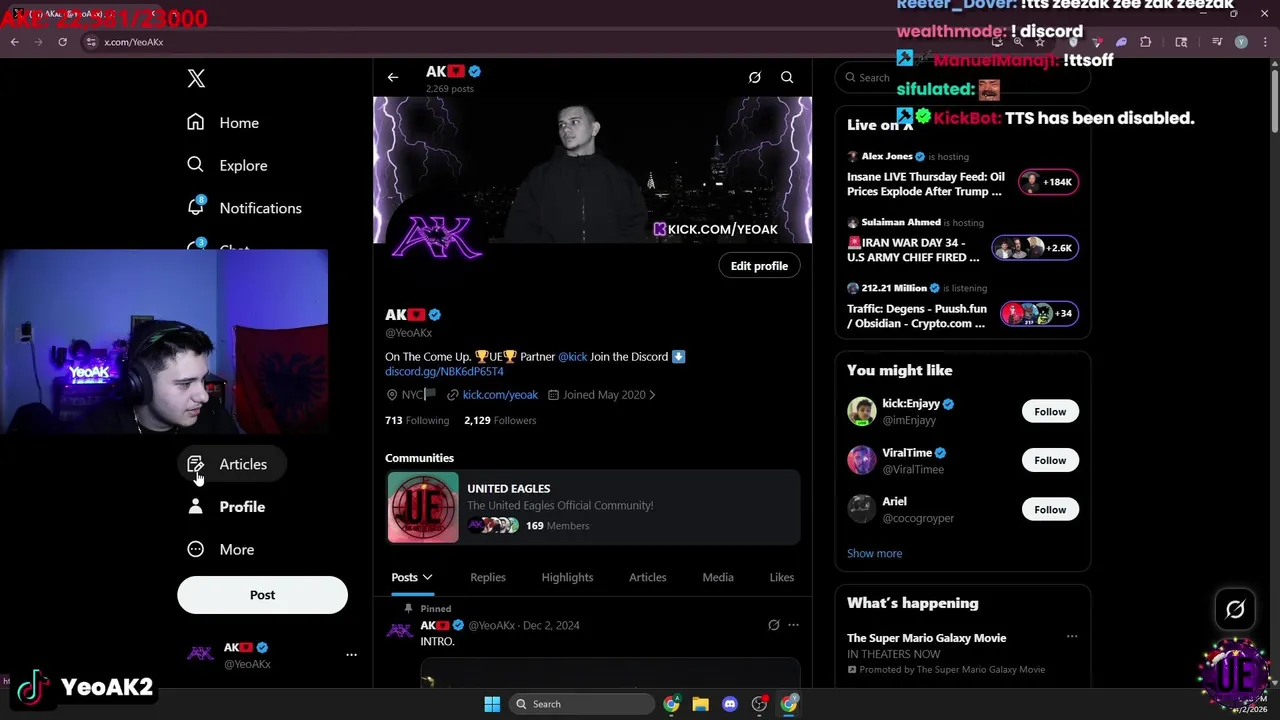This screenshot has height=720, width=1280.
Task: Click the white Post button
Action: 262,595
